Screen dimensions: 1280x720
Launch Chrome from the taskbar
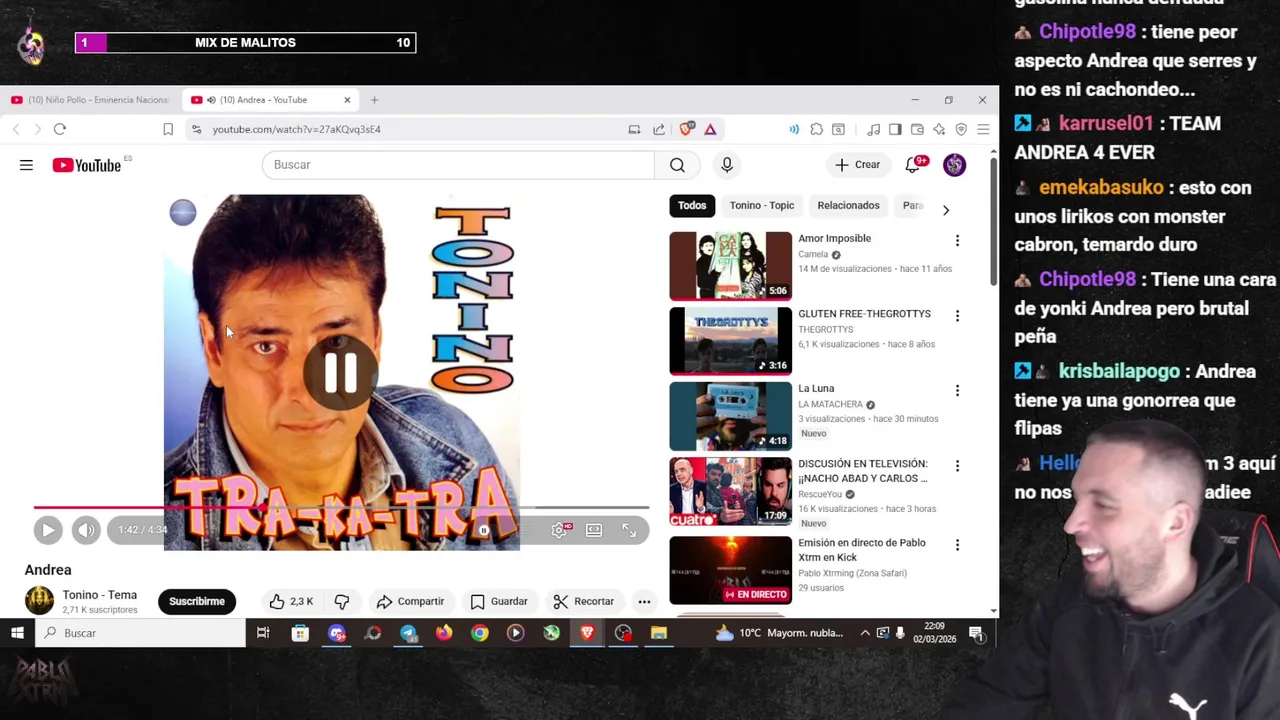[480, 633]
